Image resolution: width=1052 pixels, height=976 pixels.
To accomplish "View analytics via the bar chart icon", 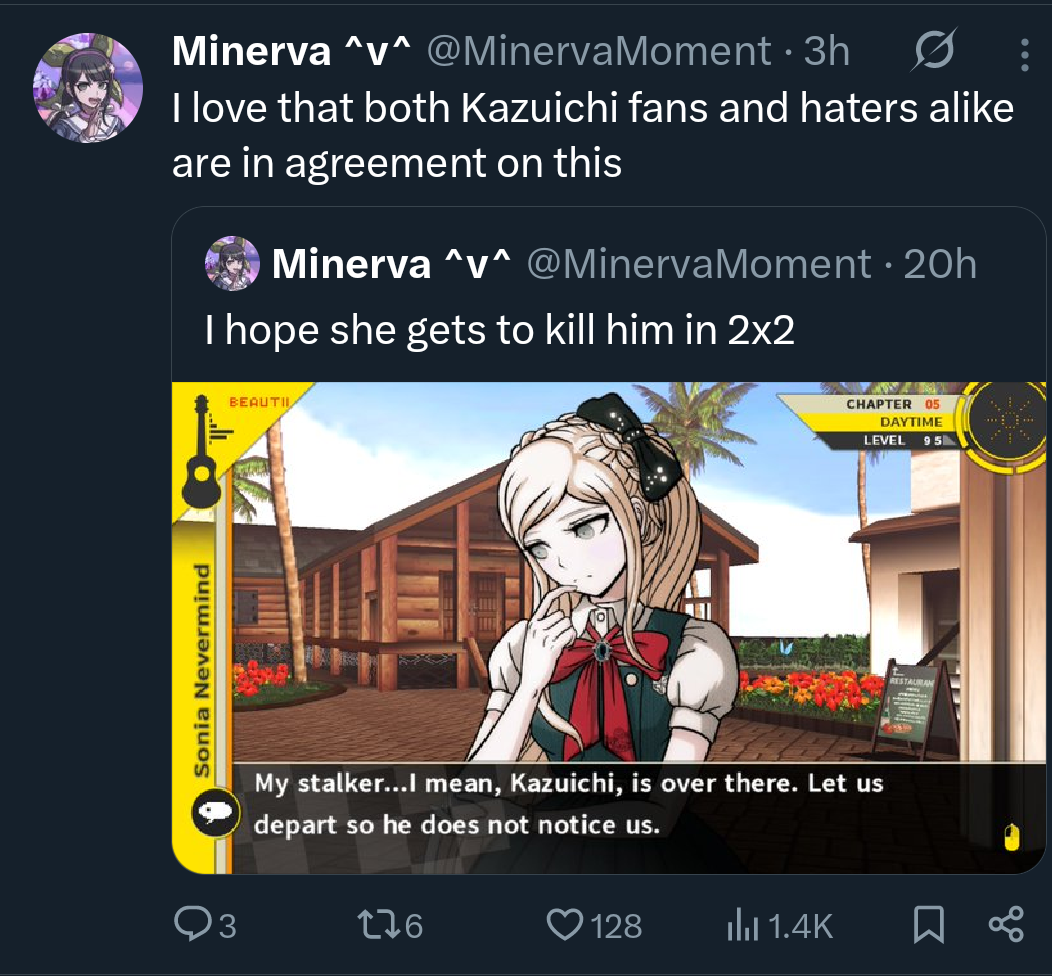I will 742,926.
